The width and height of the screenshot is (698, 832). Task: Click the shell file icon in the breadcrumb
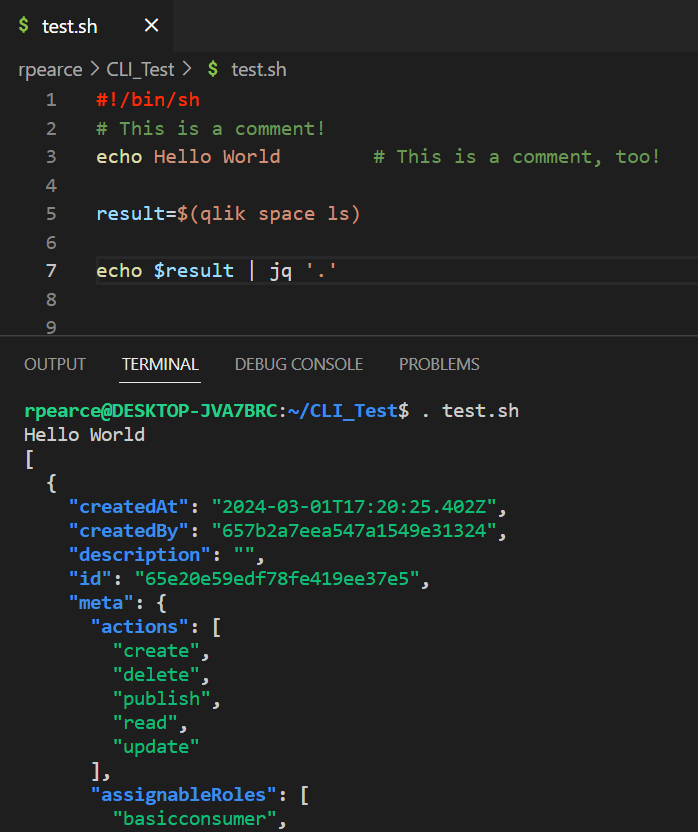pyautogui.click(x=213, y=69)
